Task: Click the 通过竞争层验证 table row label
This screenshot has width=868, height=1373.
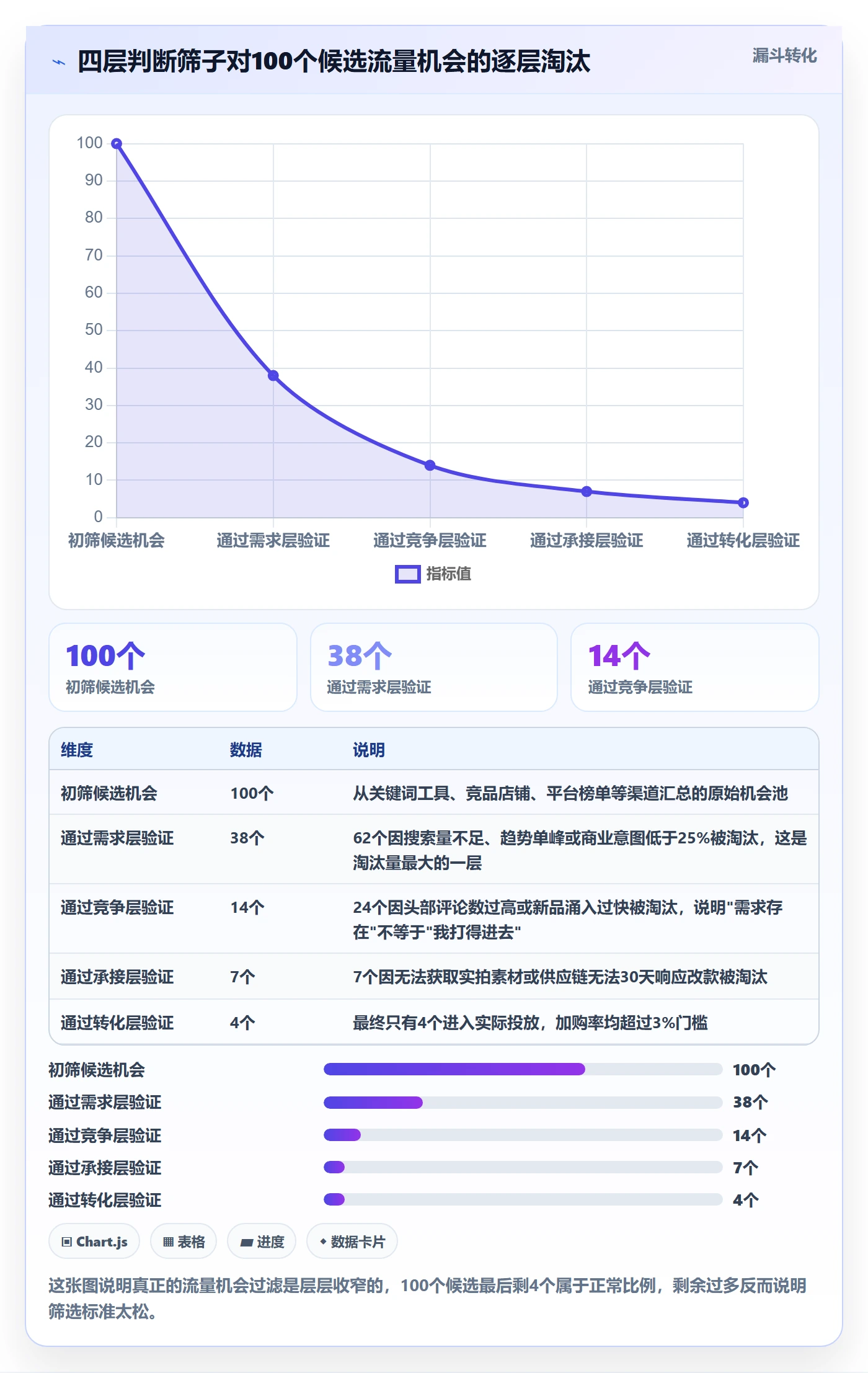Action: (117, 907)
